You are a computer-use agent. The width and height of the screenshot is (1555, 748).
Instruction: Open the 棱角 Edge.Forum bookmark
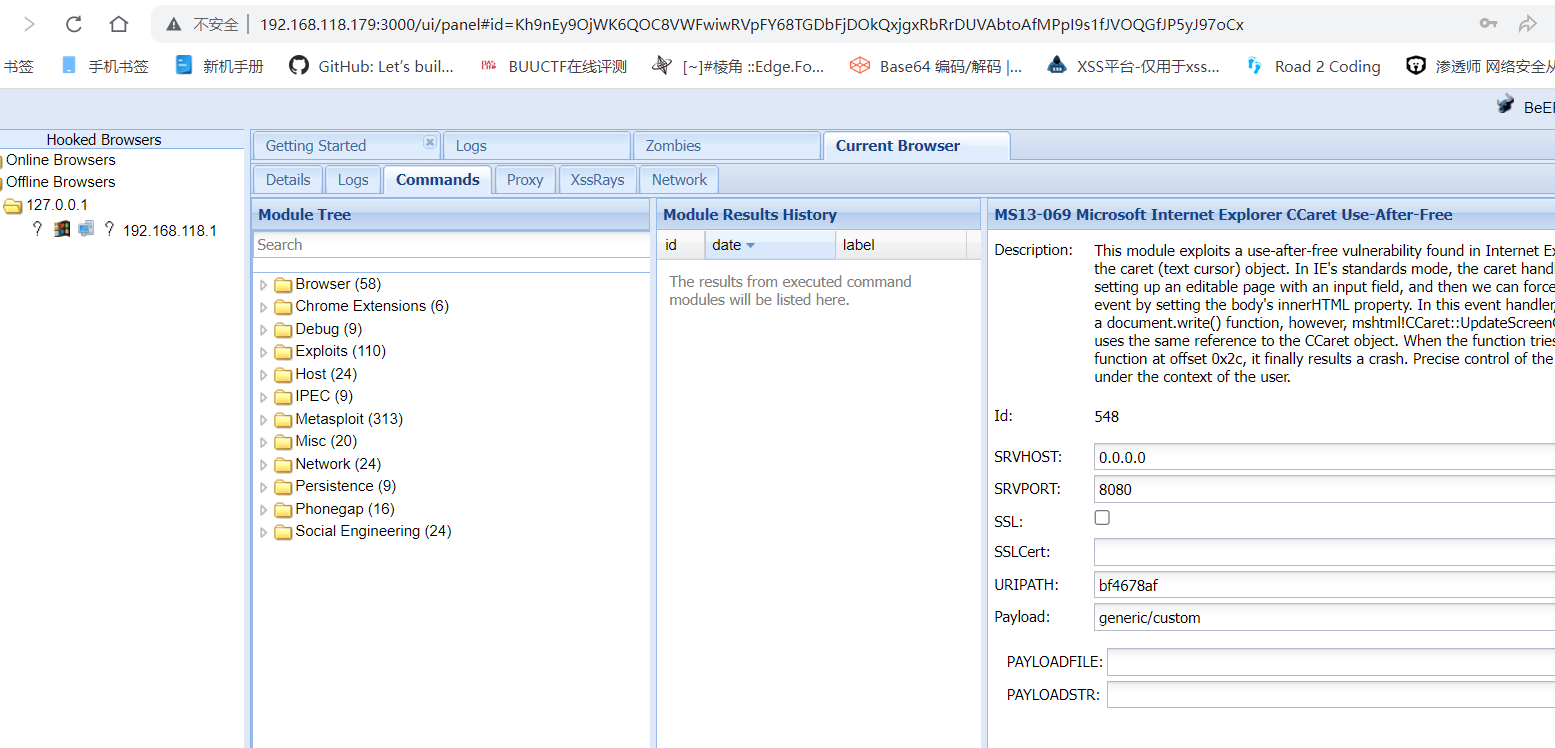tap(738, 66)
